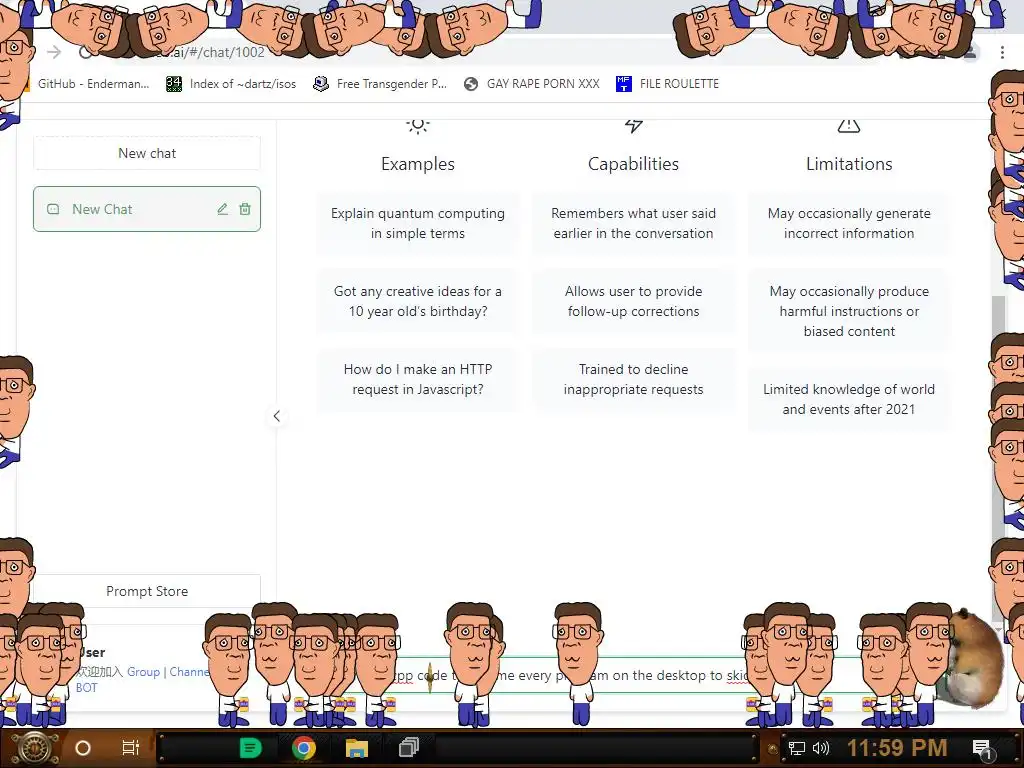
Task: Choose the '10 year old's birthday' example
Action: [x=418, y=301]
